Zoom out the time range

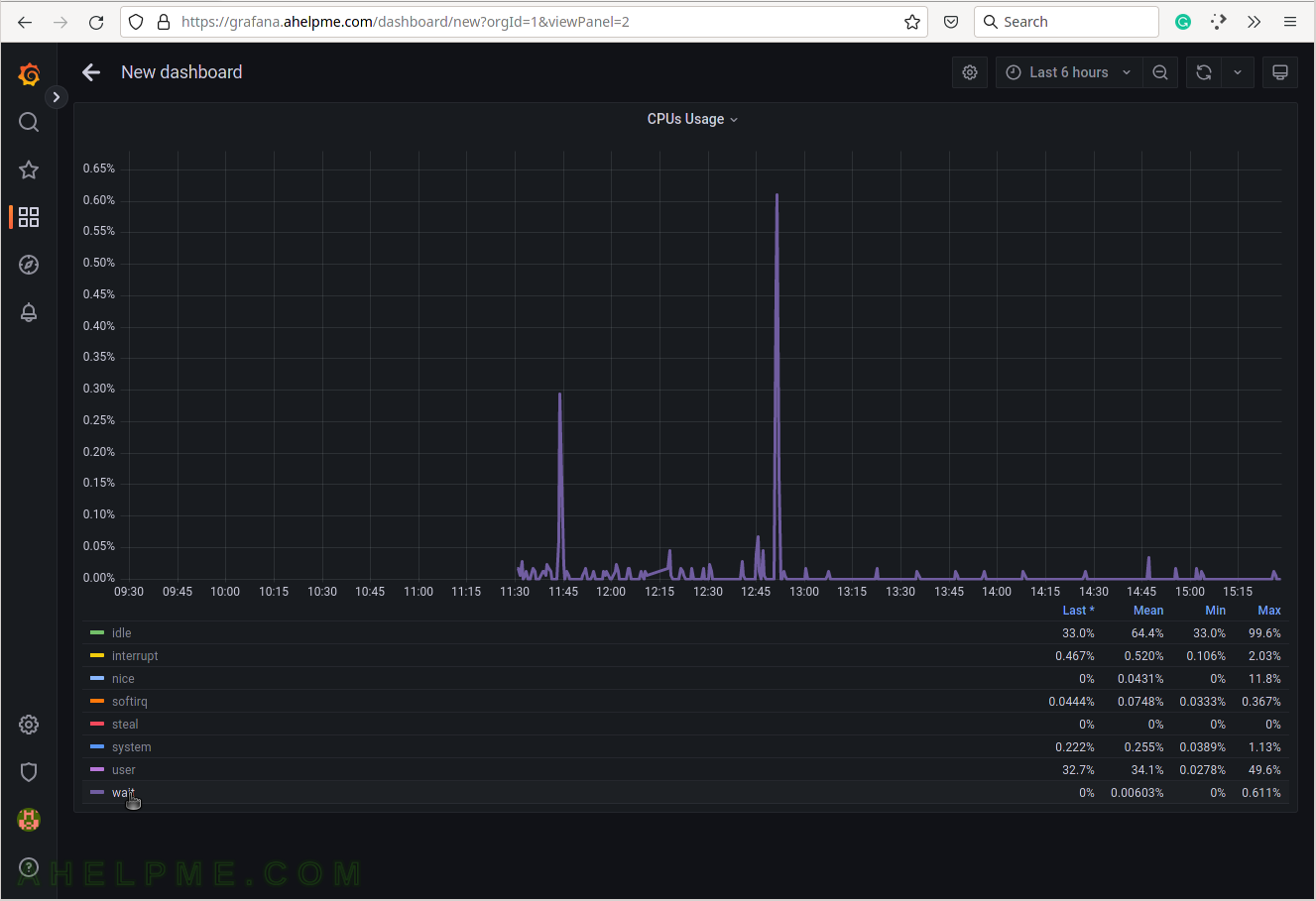click(1160, 72)
